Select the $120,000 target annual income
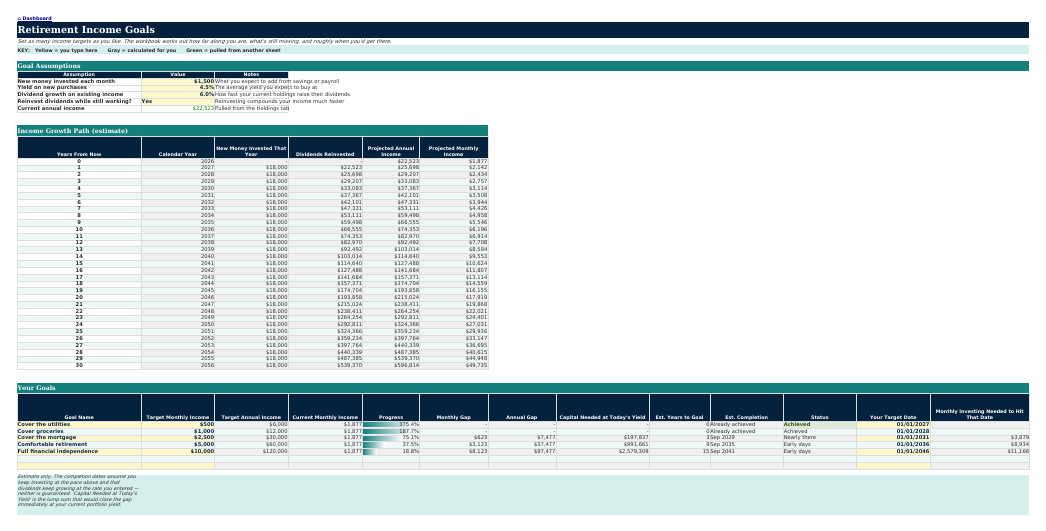Screen dimensions: 1046x531 pos(251,452)
